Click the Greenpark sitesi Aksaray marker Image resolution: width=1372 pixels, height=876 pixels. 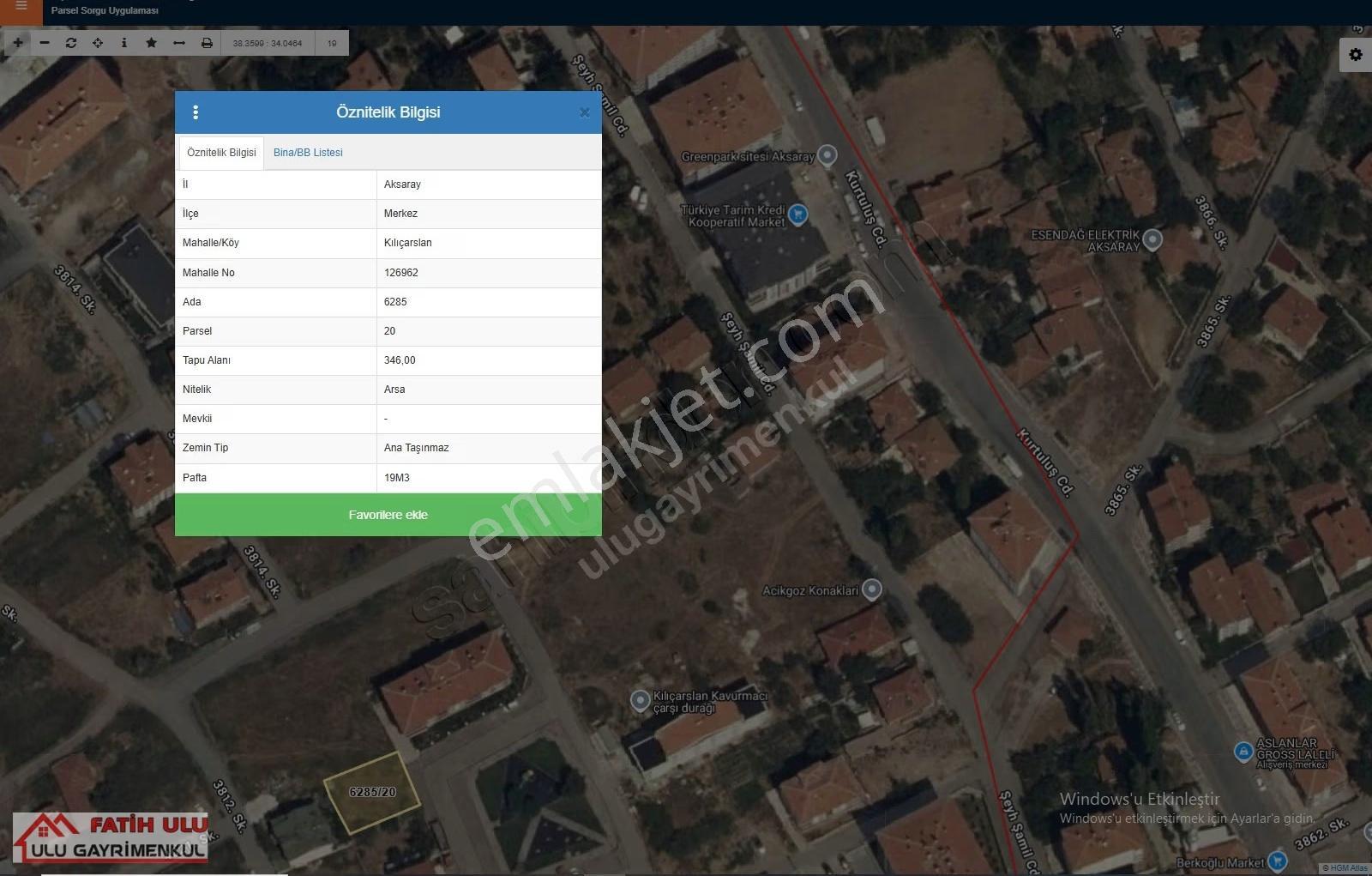[x=827, y=155]
